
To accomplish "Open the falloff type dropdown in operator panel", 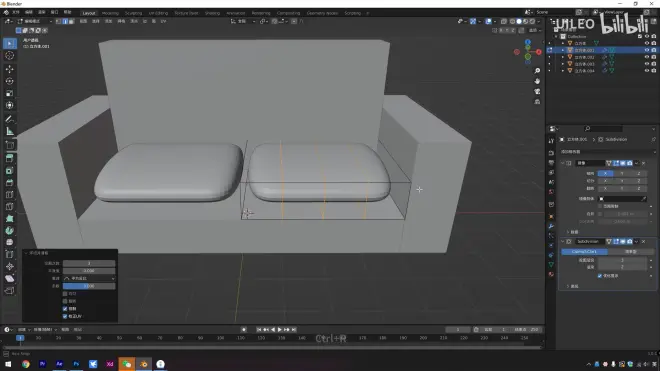I will 89,278.
